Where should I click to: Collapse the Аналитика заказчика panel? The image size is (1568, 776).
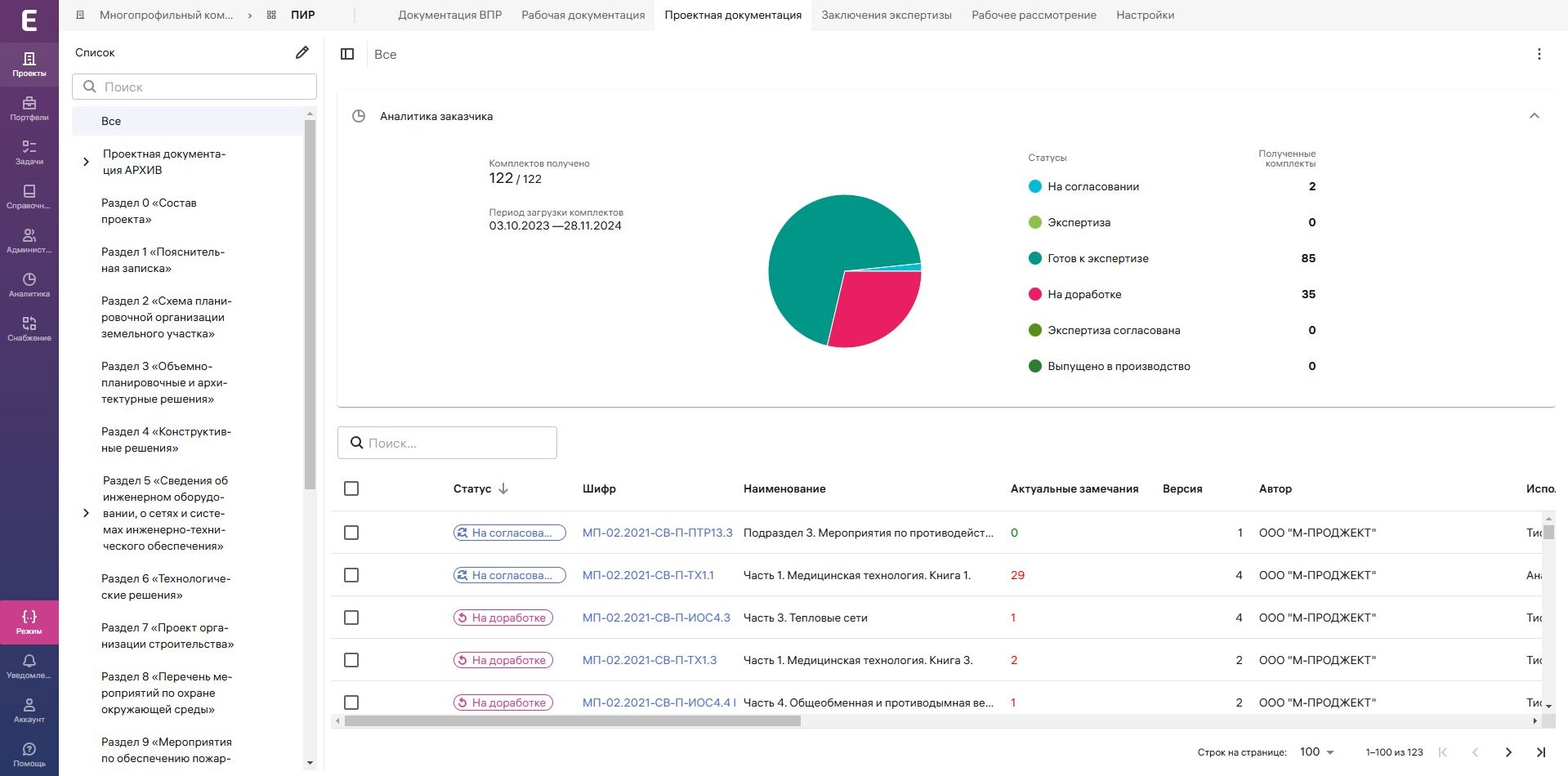[1534, 116]
